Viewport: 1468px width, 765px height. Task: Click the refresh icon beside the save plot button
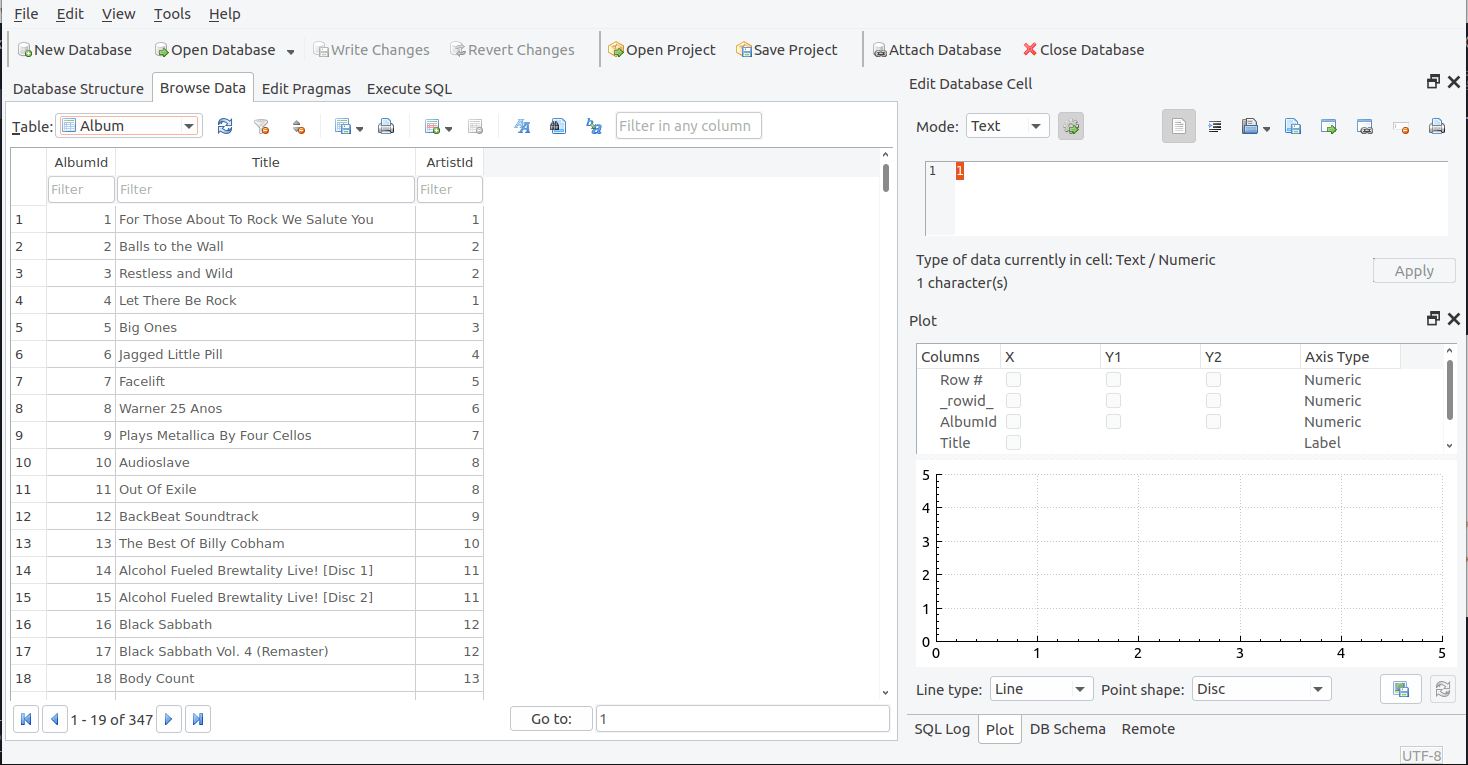coord(1442,689)
